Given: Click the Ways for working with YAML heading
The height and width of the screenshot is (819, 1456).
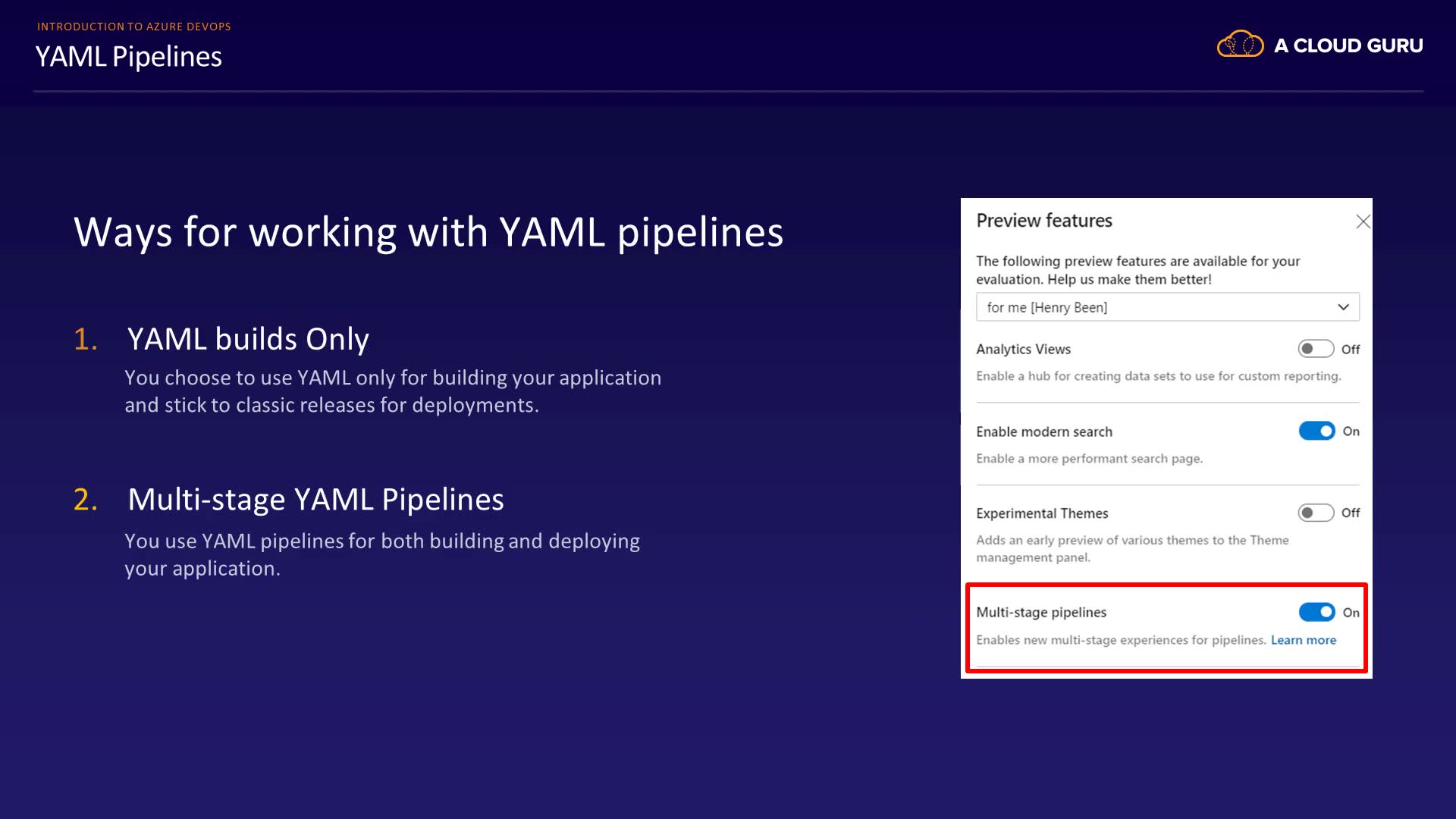Looking at the screenshot, I should (428, 232).
